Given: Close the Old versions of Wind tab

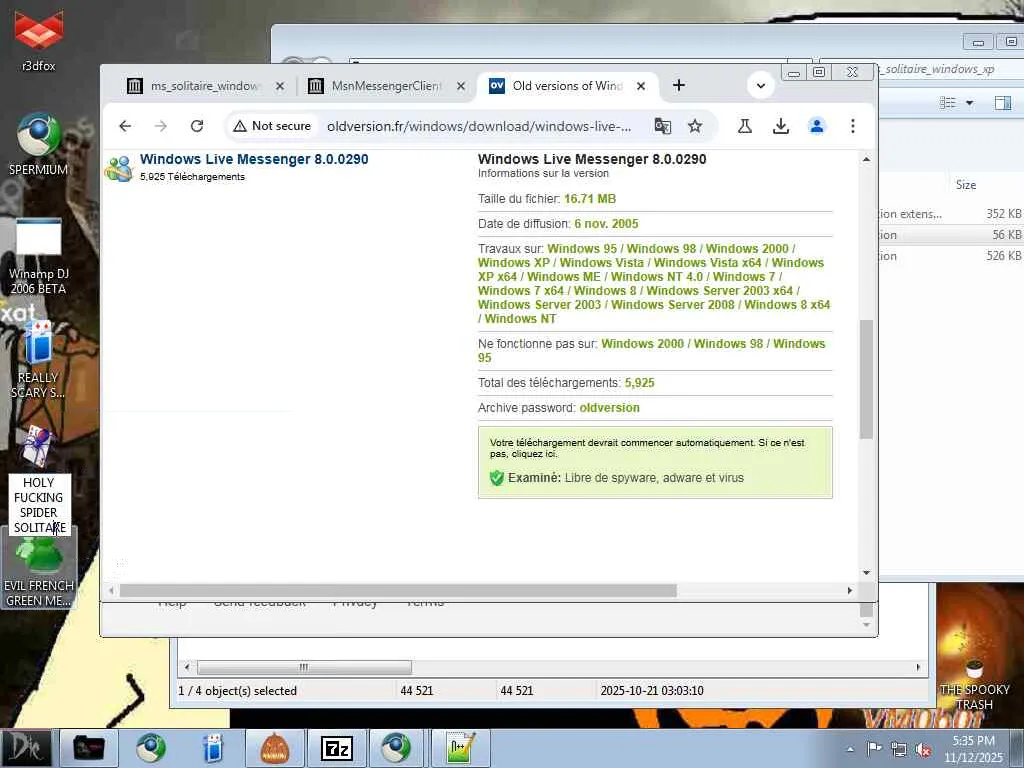Looking at the screenshot, I should 641,86.
